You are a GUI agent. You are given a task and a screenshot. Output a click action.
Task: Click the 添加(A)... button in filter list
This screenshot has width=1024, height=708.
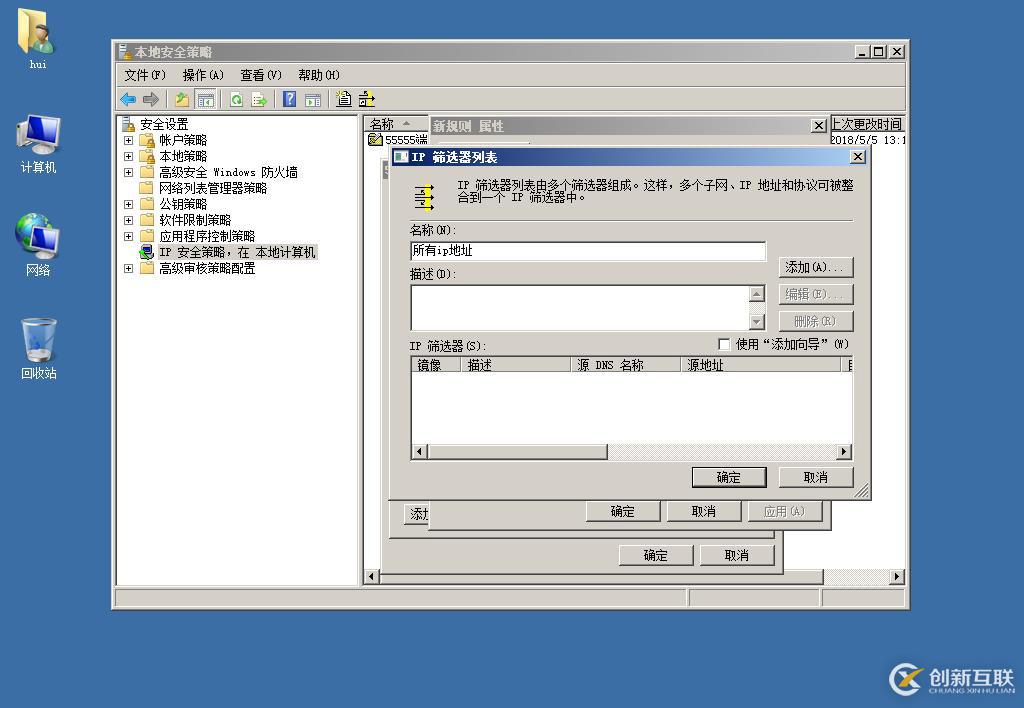(x=816, y=267)
